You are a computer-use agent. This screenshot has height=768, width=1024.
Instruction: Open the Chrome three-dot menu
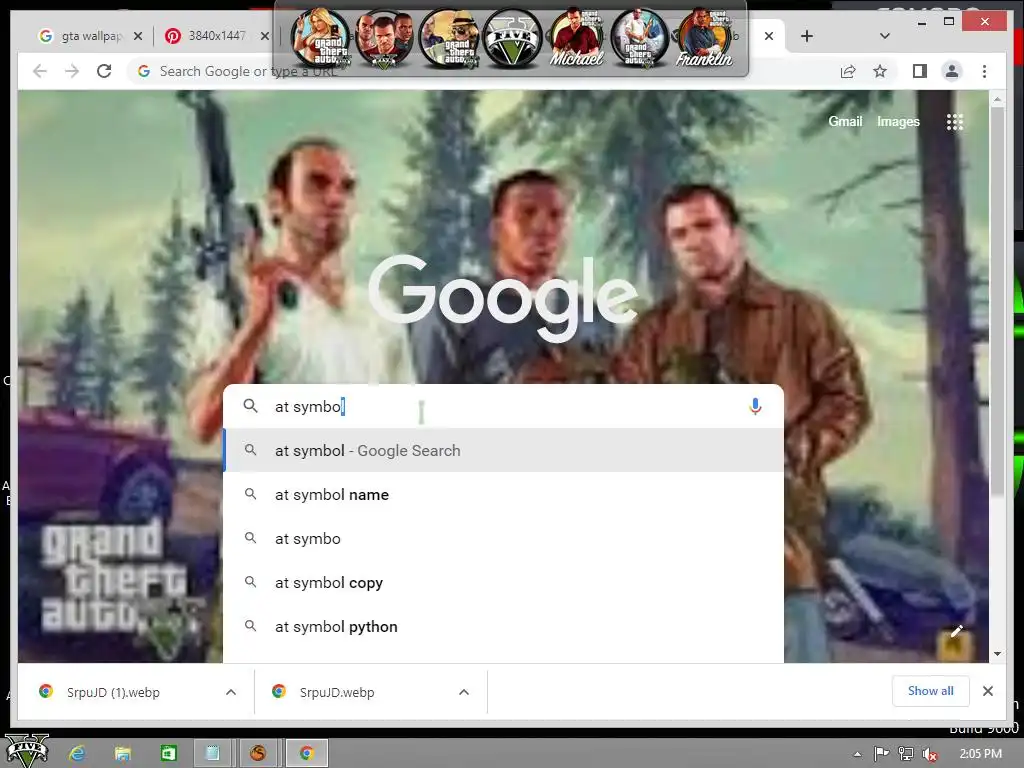tap(984, 71)
